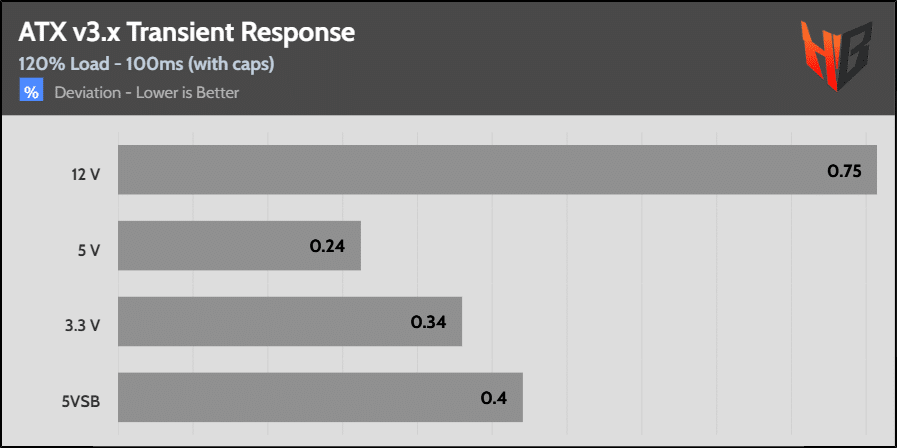Click empty plot area right of 5VSB bar
This screenshot has width=897, height=448.
tap(700, 398)
